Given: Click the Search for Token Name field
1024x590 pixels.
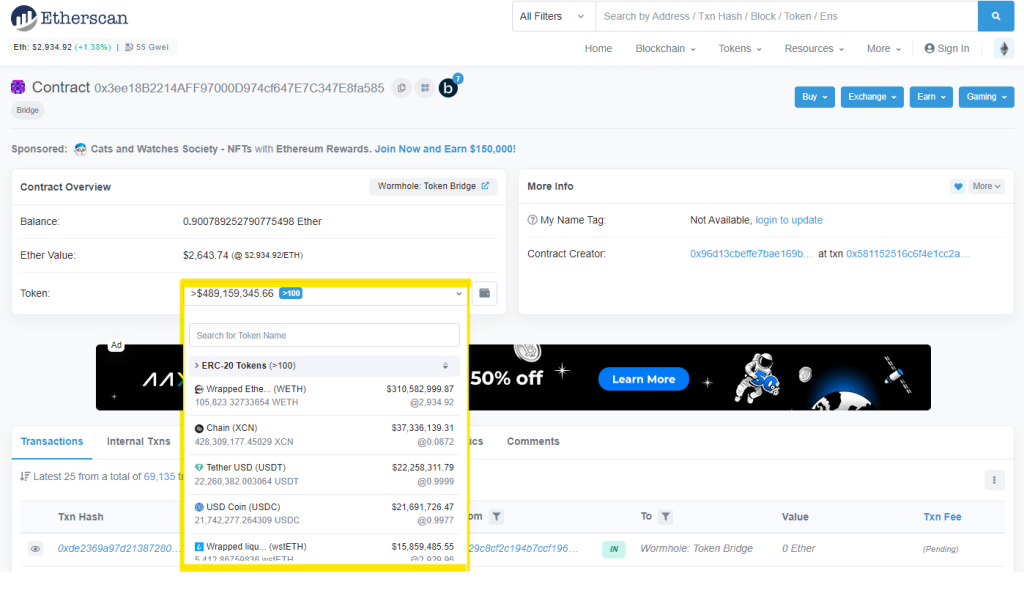Looking at the screenshot, I should tap(324, 335).
